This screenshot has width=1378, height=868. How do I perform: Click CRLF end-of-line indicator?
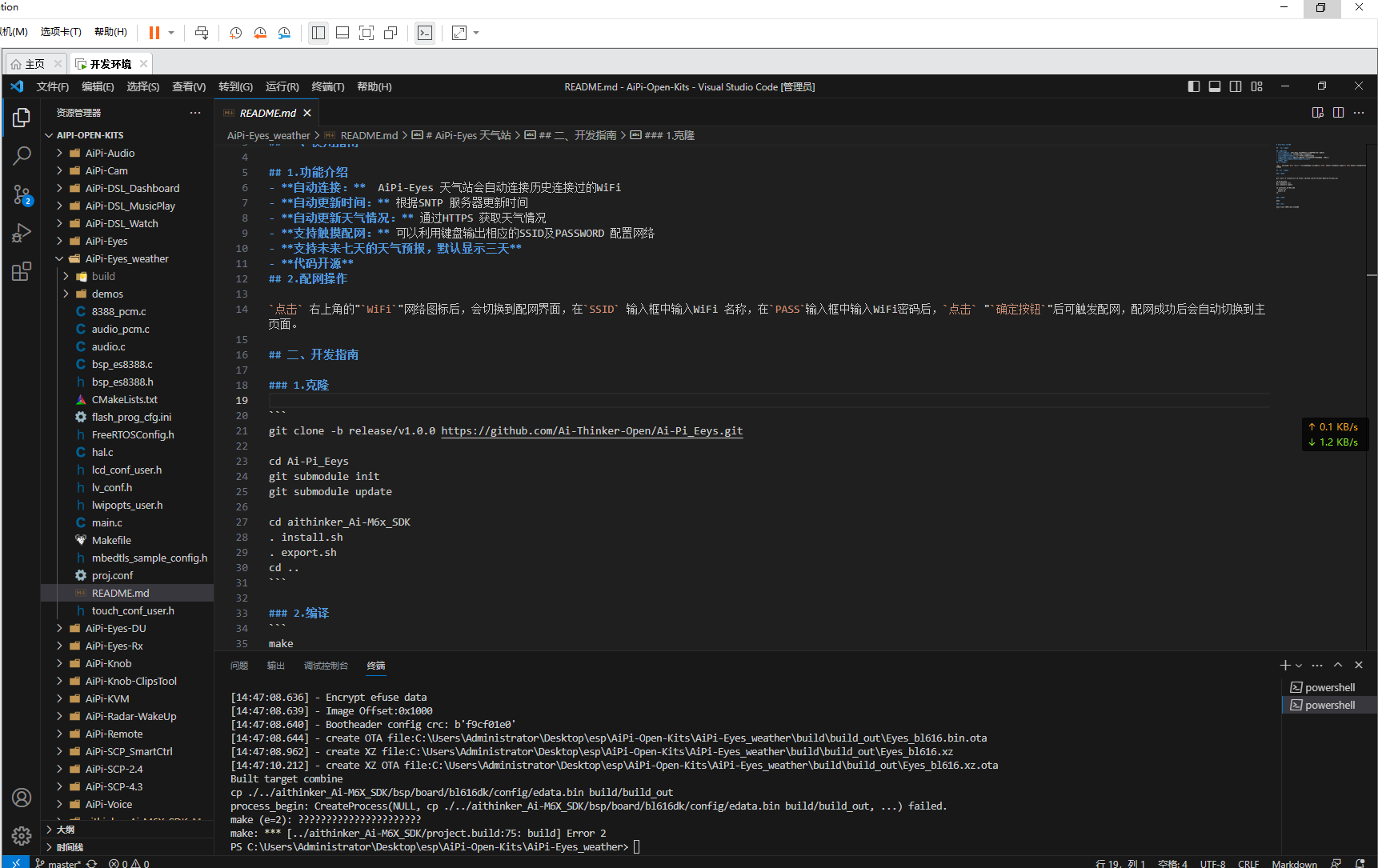(1248, 864)
